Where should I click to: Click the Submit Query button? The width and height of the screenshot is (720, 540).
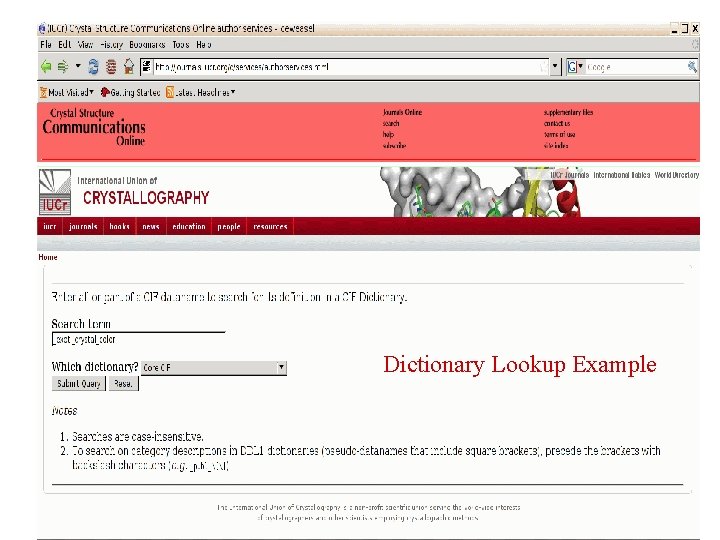pyautogui.click(x=79, y=383)
